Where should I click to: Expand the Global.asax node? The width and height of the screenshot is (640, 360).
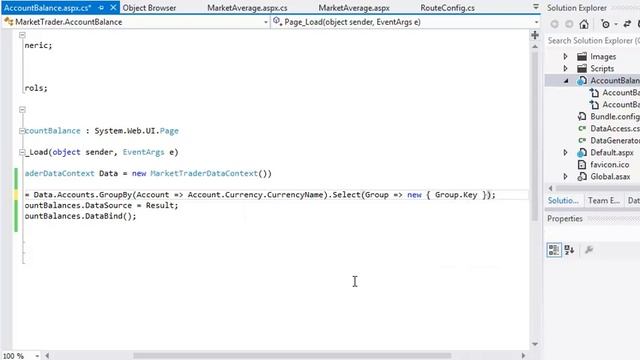pos(565,176)
